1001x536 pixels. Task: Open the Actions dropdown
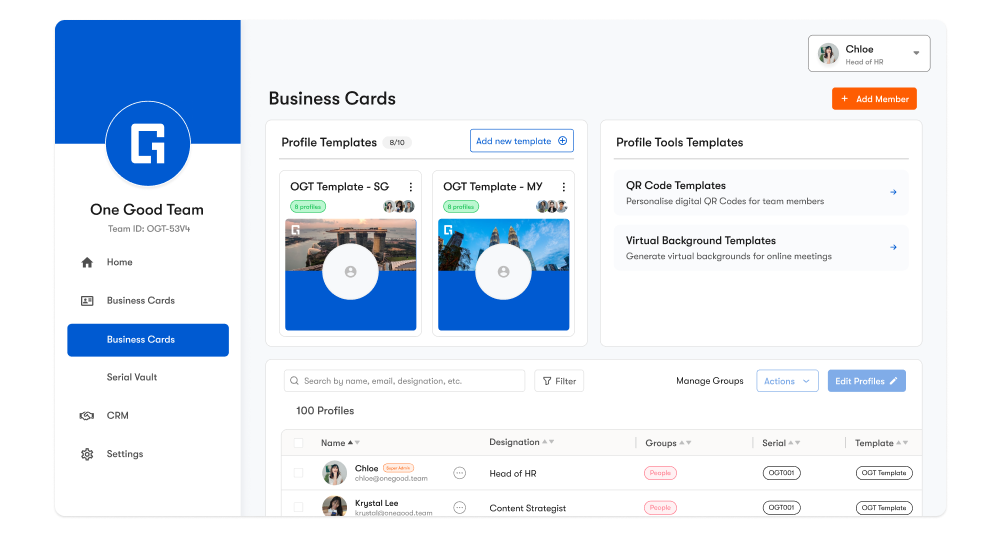point(787,381)
